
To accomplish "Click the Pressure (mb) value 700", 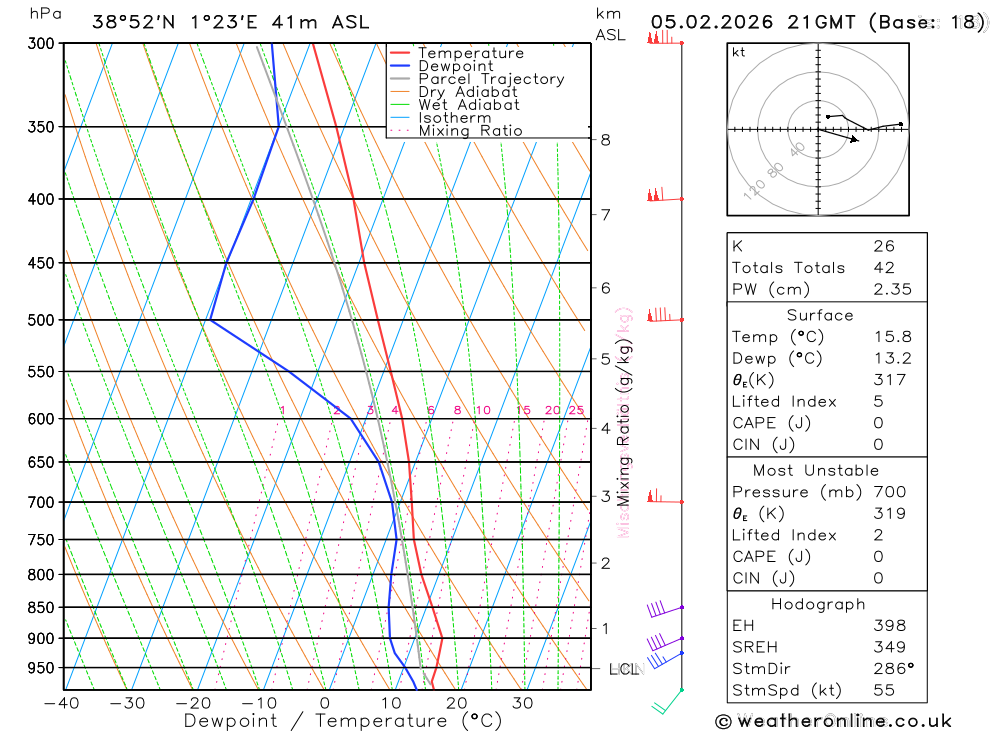I will pos(890,492).
